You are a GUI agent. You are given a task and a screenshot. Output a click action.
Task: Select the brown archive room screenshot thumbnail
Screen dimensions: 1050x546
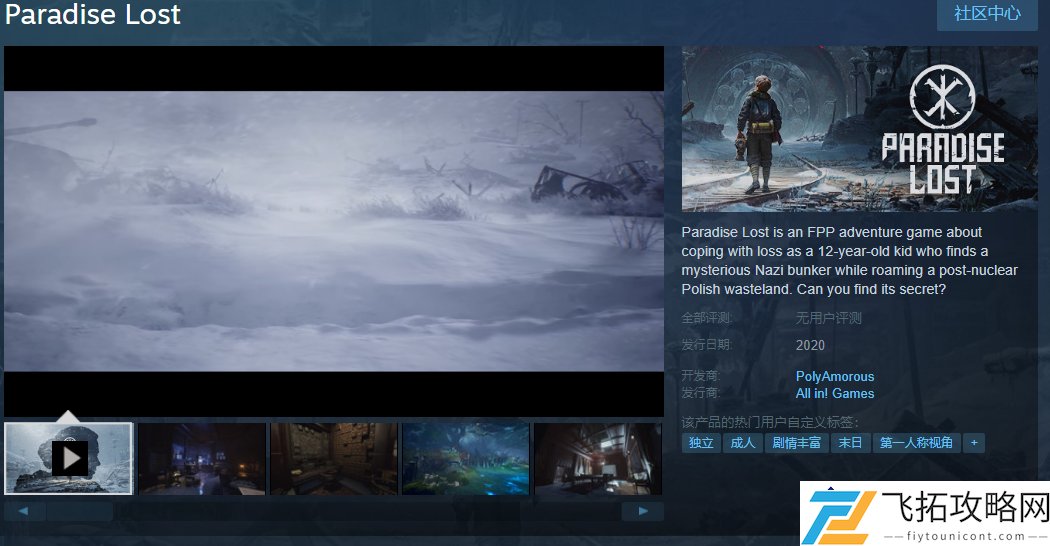(x=333, y=459)
